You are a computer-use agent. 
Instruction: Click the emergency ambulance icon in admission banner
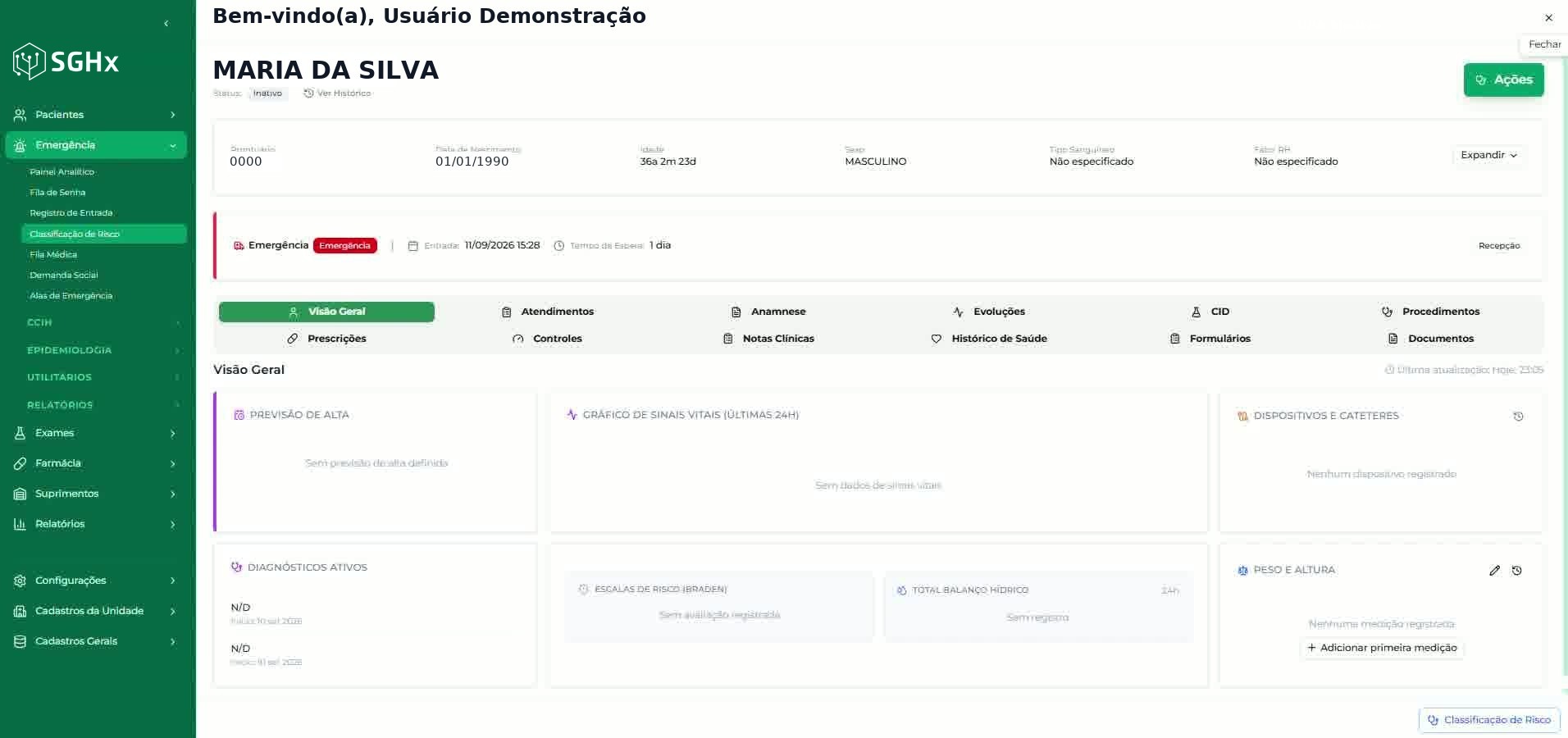pyautogui.click(x=239, y=246)
